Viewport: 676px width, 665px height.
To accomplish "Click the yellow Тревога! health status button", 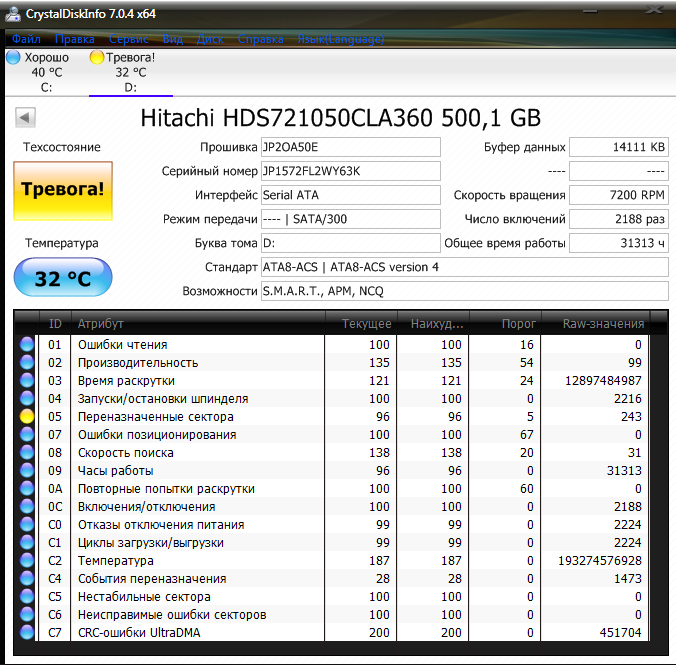I will (63, 191).
